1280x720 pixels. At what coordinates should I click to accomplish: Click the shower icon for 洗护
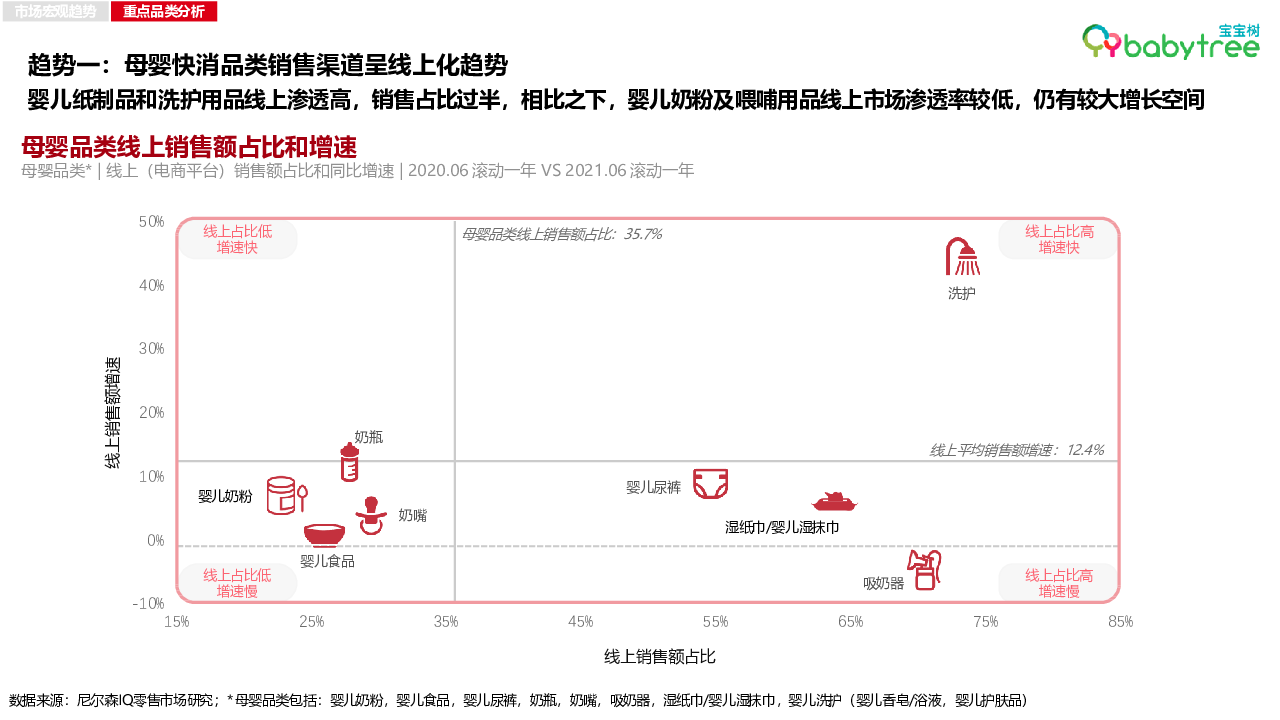[962, 257]
